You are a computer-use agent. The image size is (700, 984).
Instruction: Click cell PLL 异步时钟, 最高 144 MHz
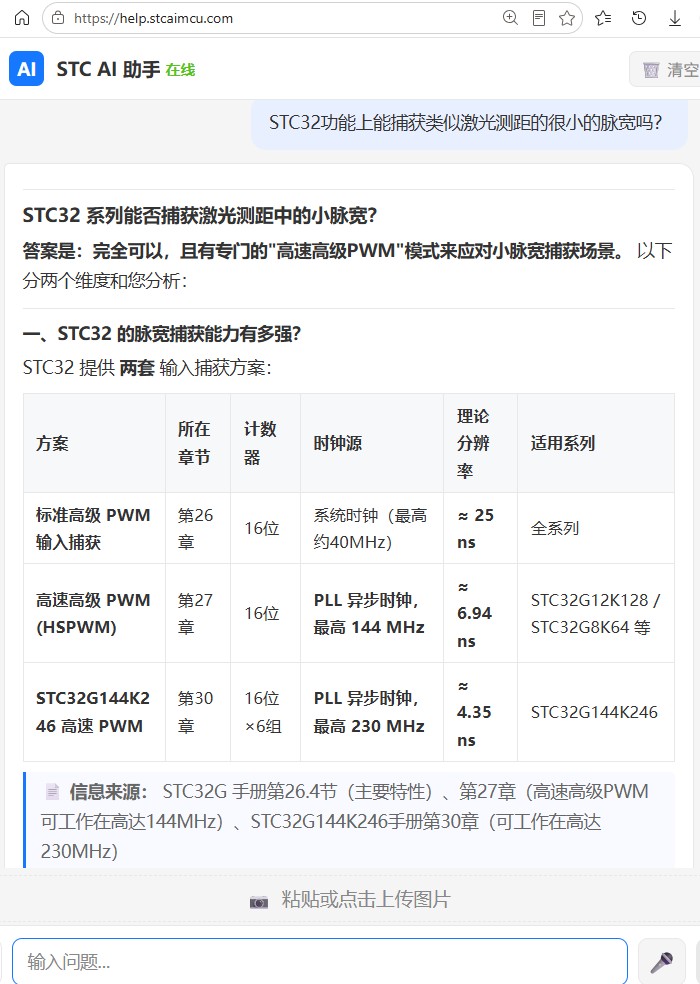click(x=372, y=613)
